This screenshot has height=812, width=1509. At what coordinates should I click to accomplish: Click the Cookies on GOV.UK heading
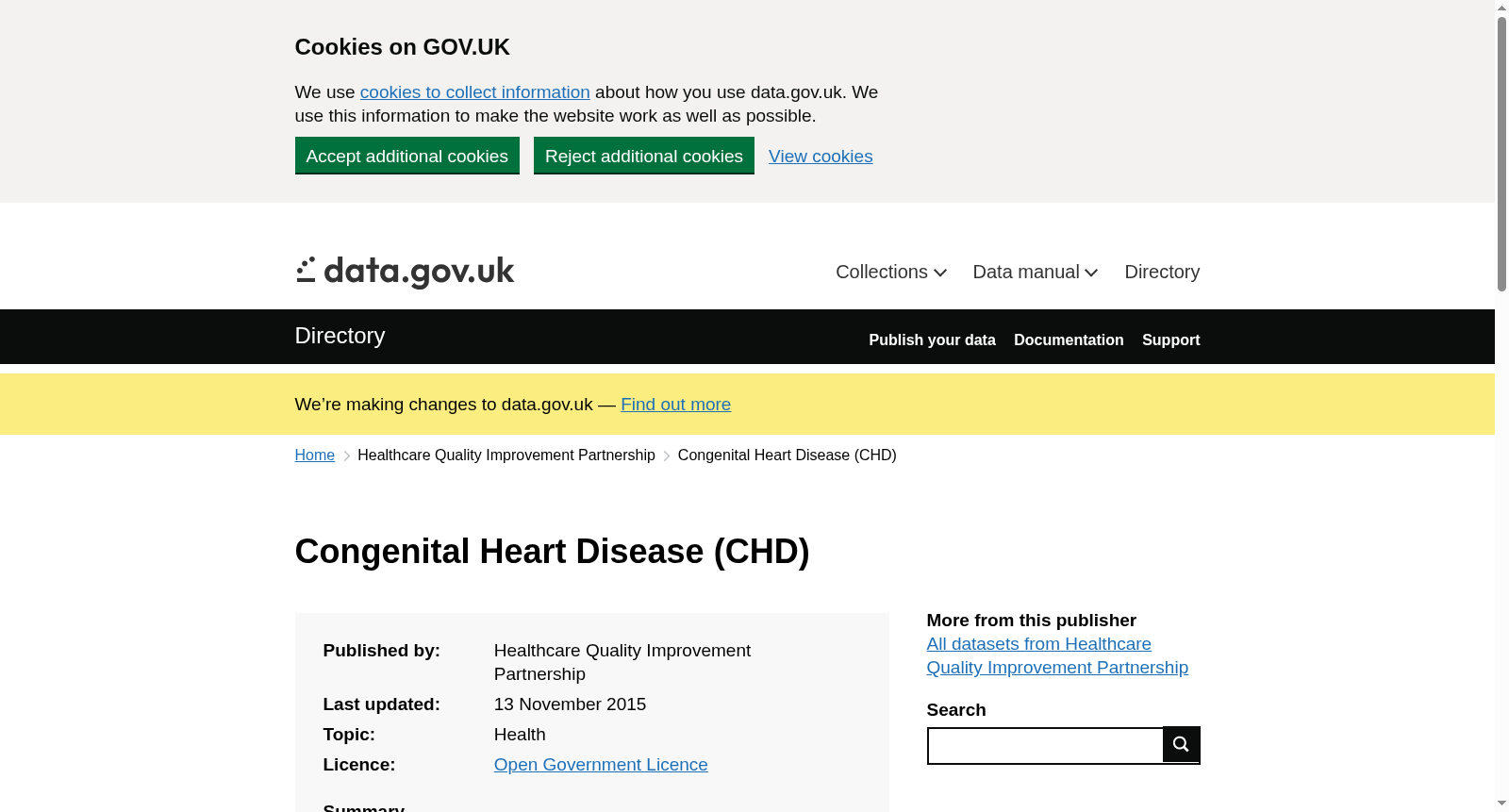point(403,47)
